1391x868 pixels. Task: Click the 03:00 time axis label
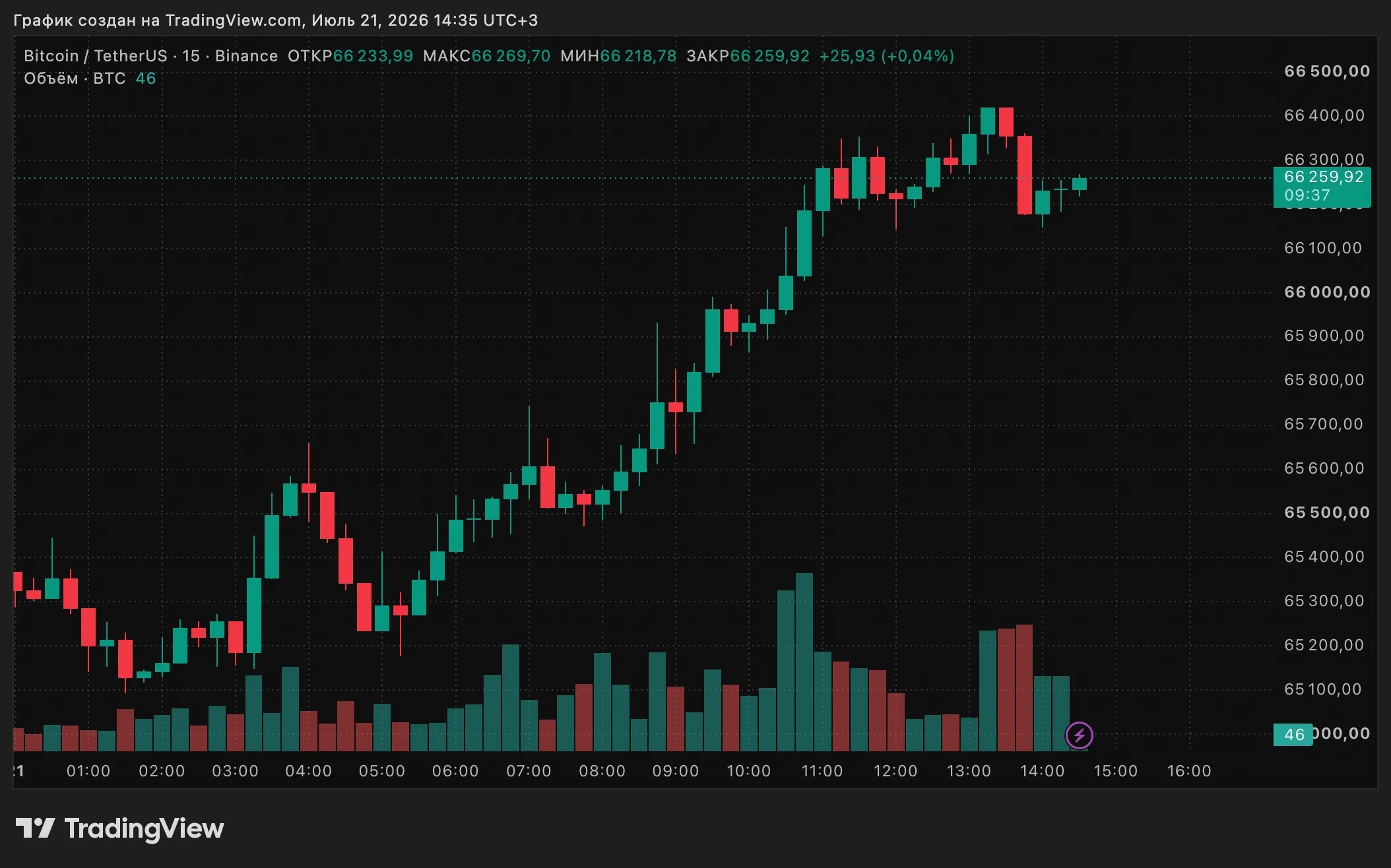pos(235,771)
